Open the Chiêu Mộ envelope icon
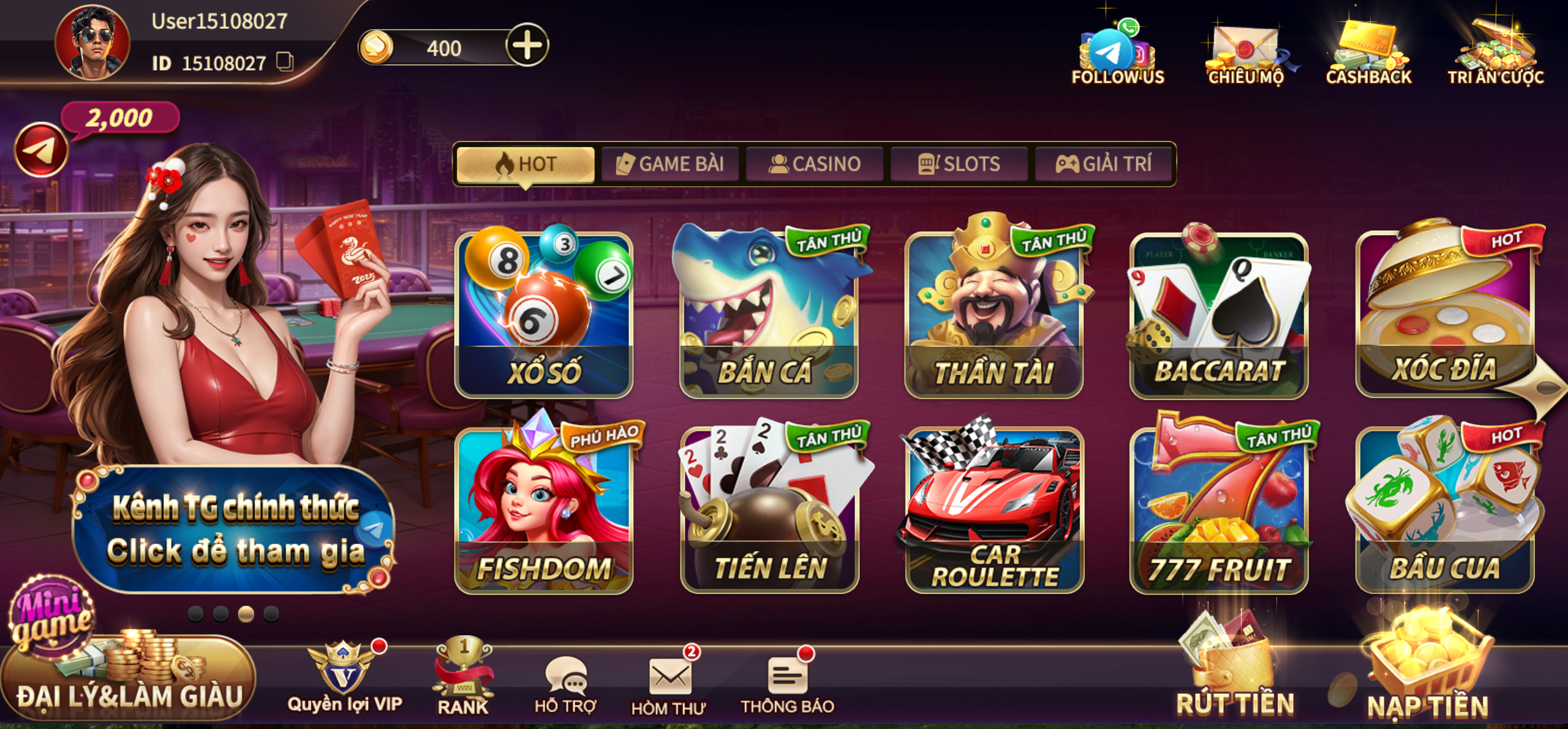The image size is (1568, 729). tap(1245, 54)
